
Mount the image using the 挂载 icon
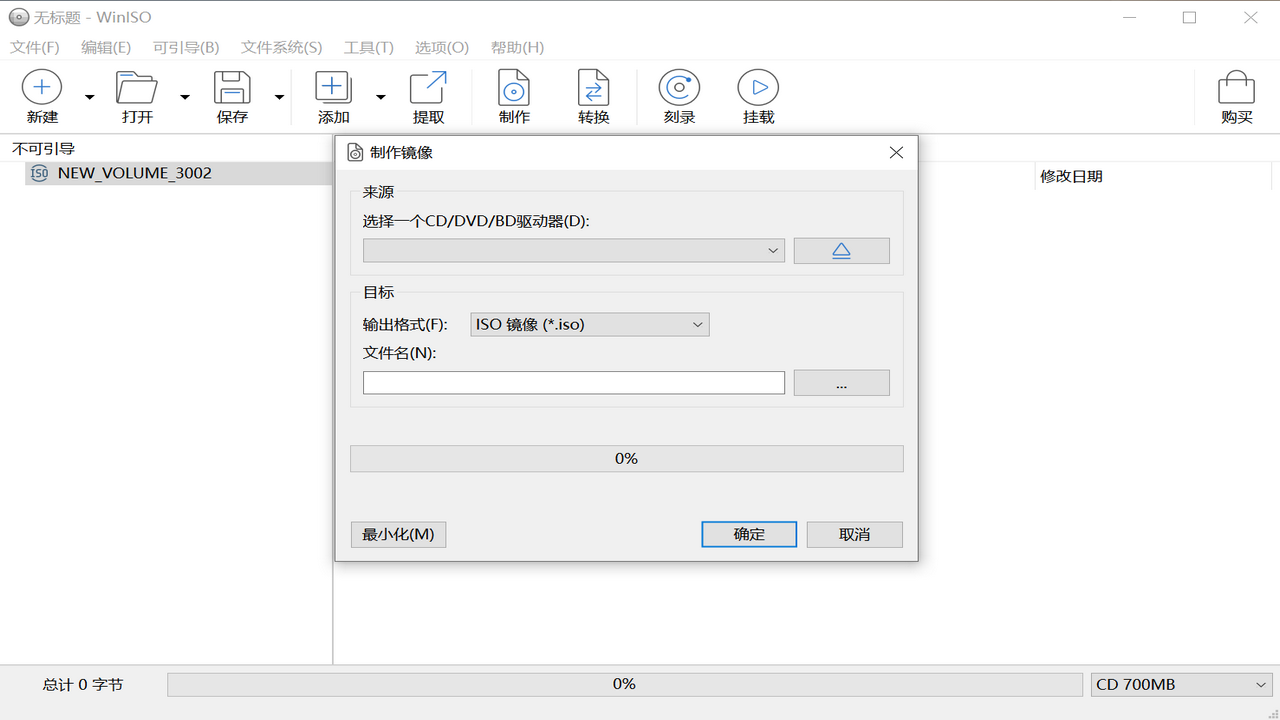757,95
